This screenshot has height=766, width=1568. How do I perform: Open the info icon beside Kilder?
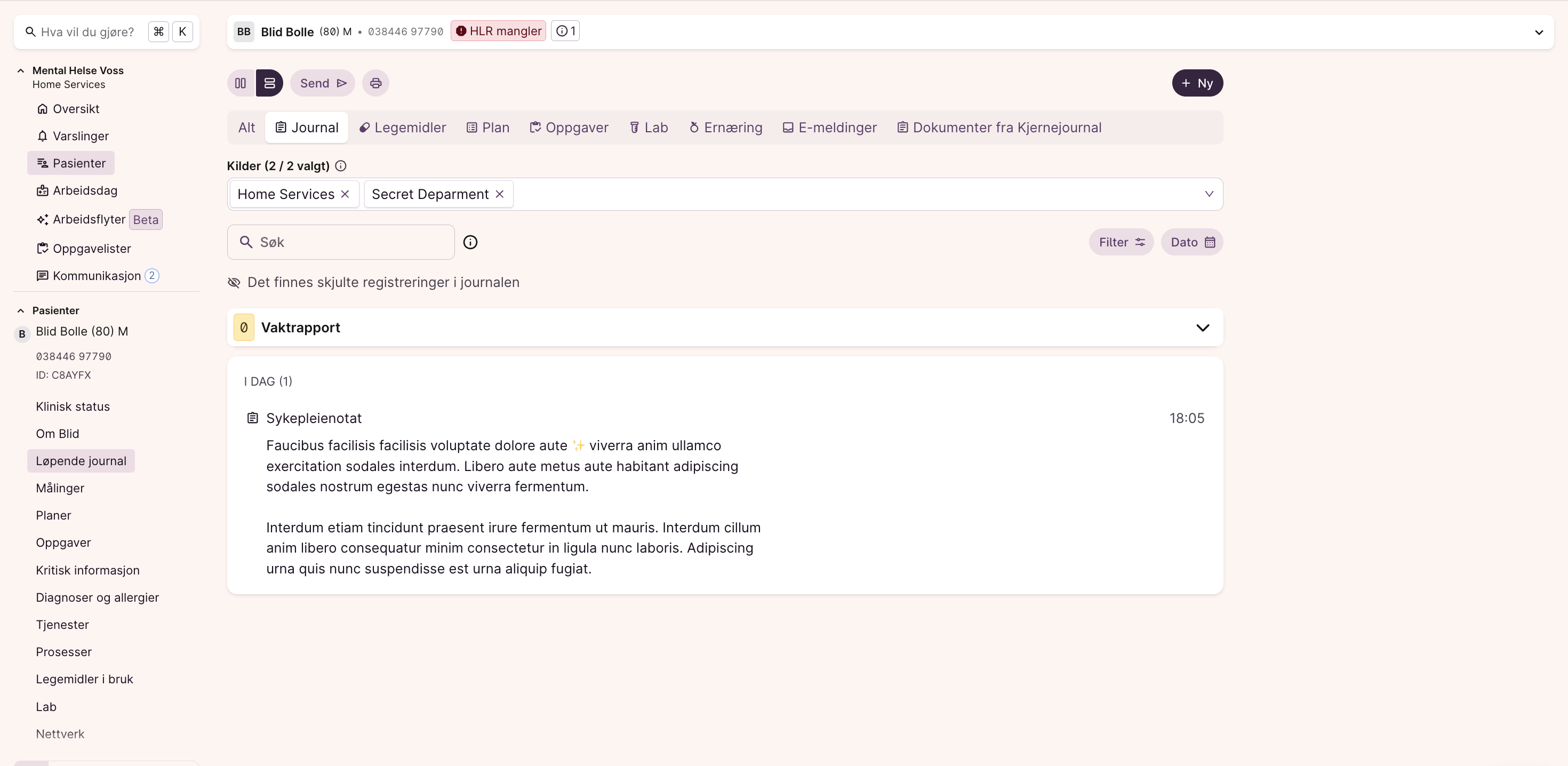341,165
